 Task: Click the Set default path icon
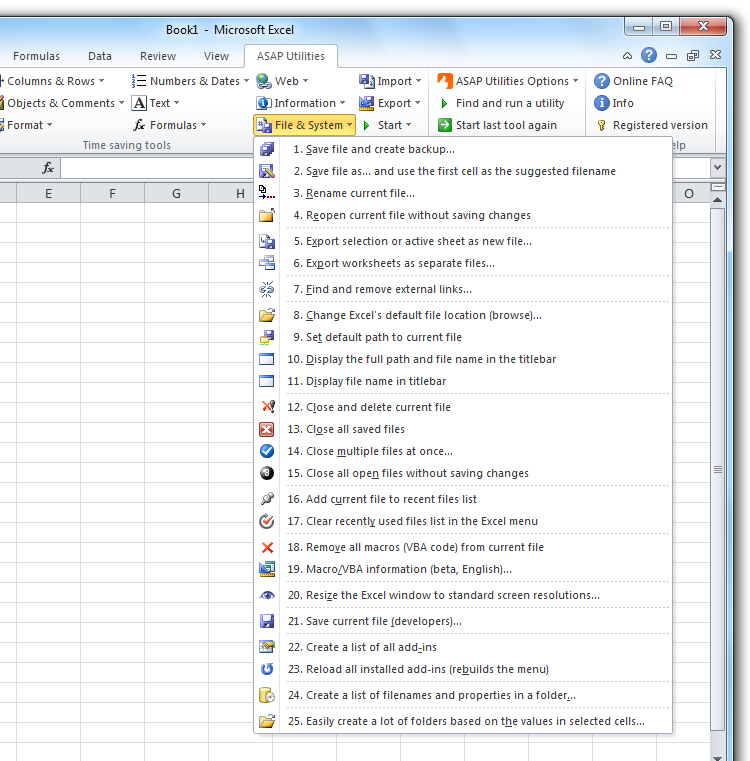(267, 337)
